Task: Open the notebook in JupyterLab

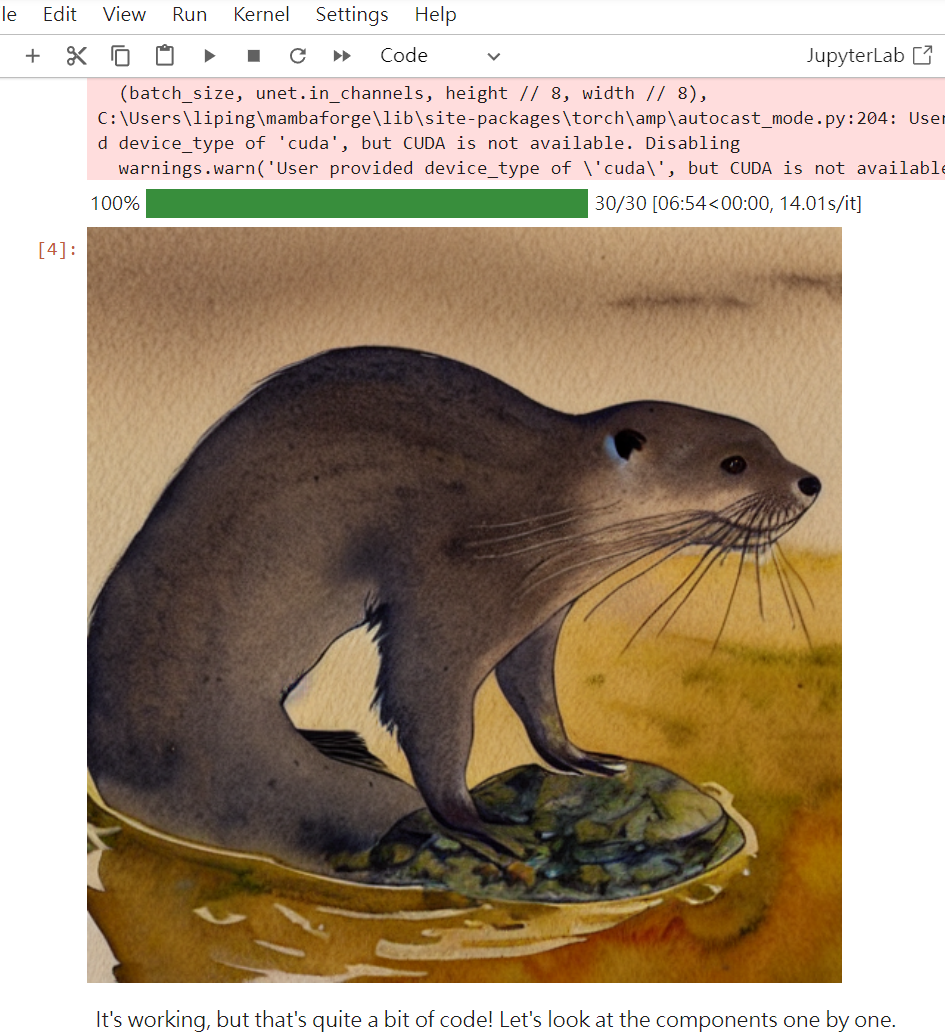Action: (869, 55)
